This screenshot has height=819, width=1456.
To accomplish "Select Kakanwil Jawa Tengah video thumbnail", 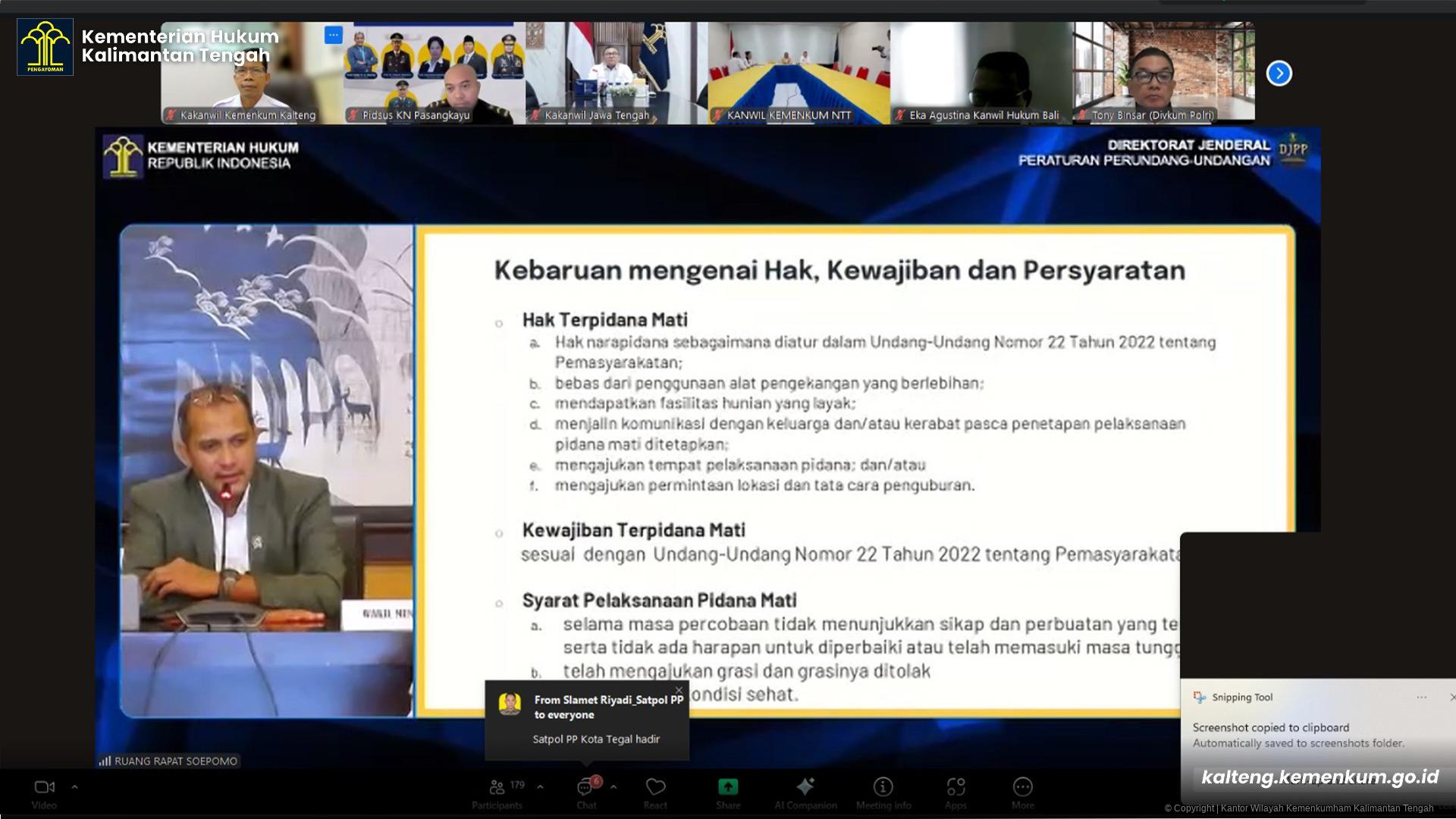I will [x=616, y=72].
